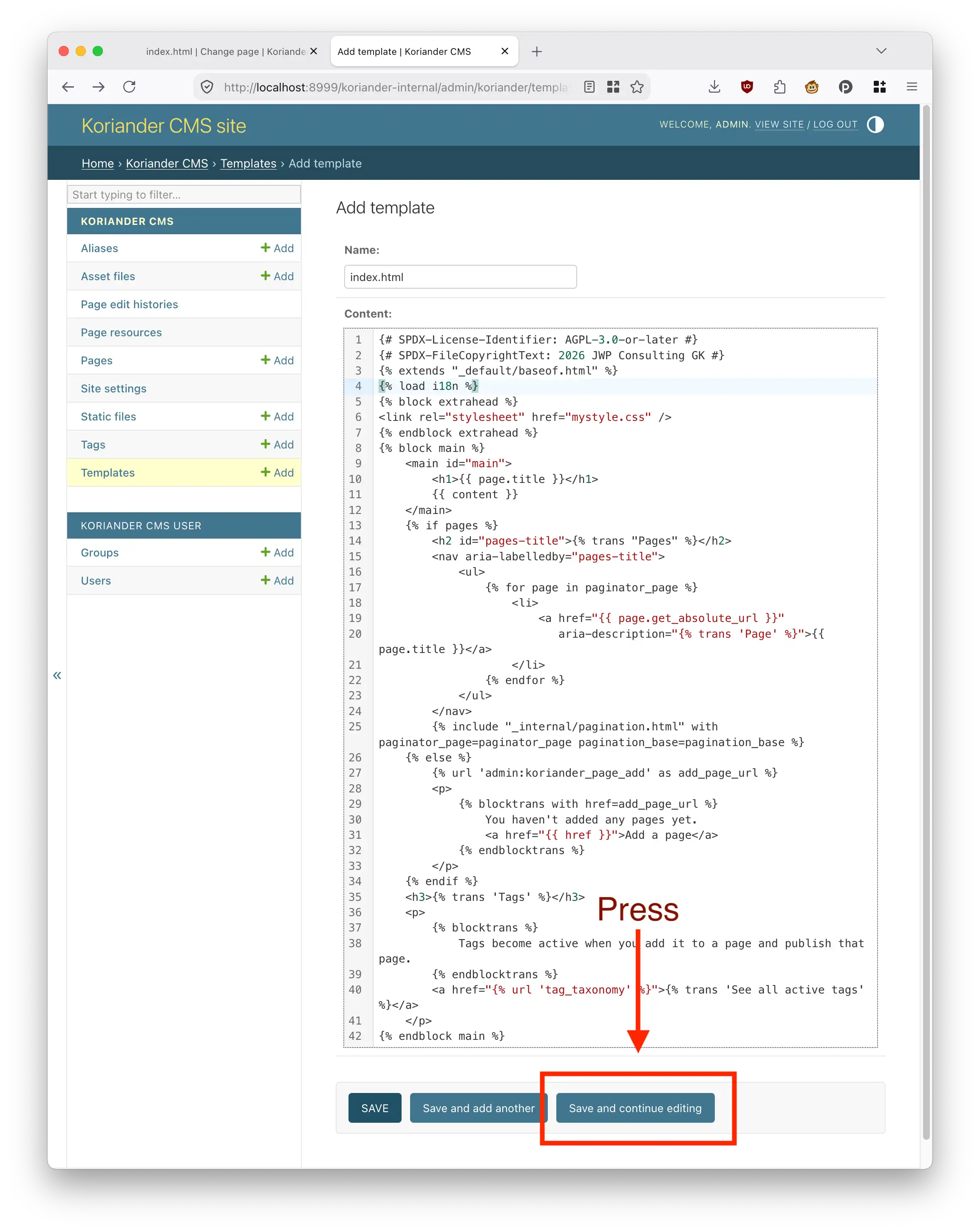Click the uBlock Origin shield icon
This screenshot has height=1232, width=980.
746,87
